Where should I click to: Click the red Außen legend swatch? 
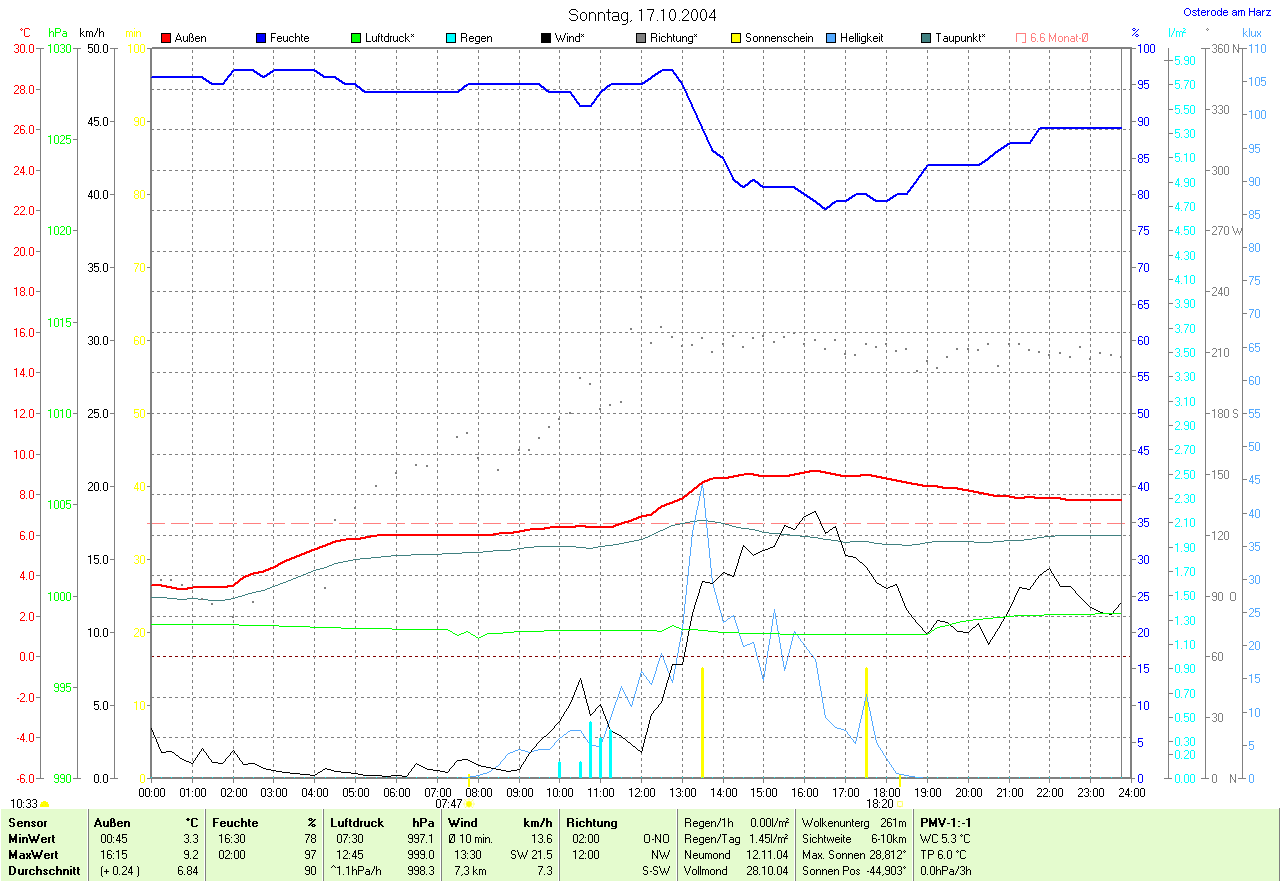[166, 38]
